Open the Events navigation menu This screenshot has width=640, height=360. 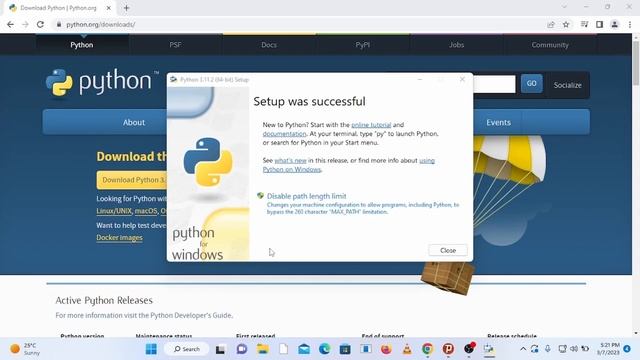point(498,122)
